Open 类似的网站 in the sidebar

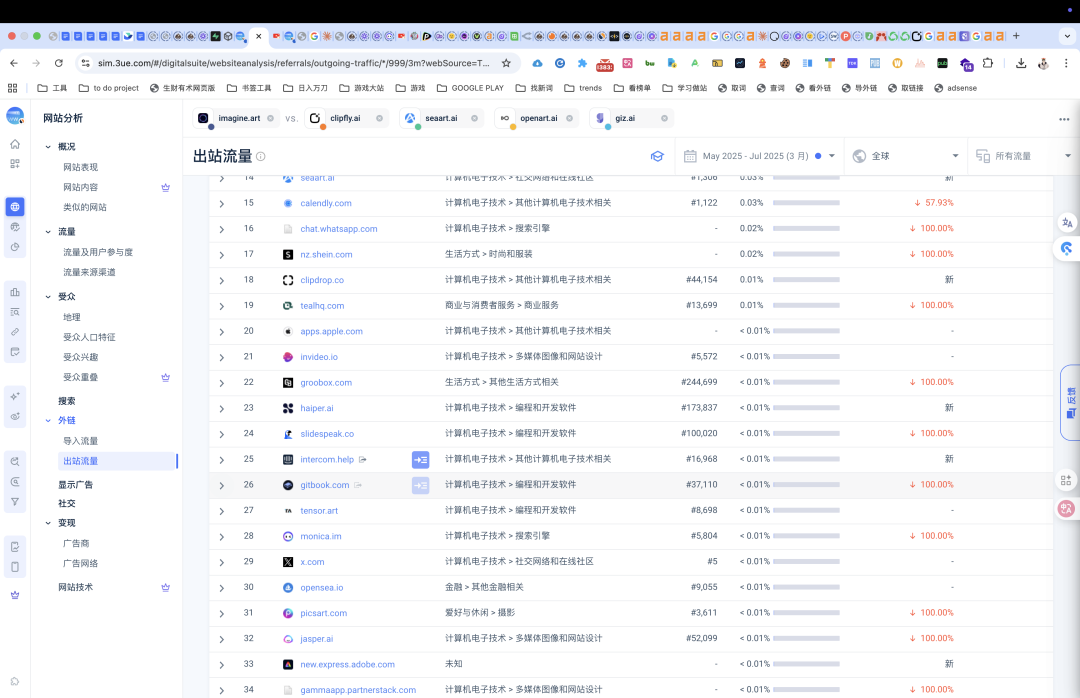pos(85,207)
